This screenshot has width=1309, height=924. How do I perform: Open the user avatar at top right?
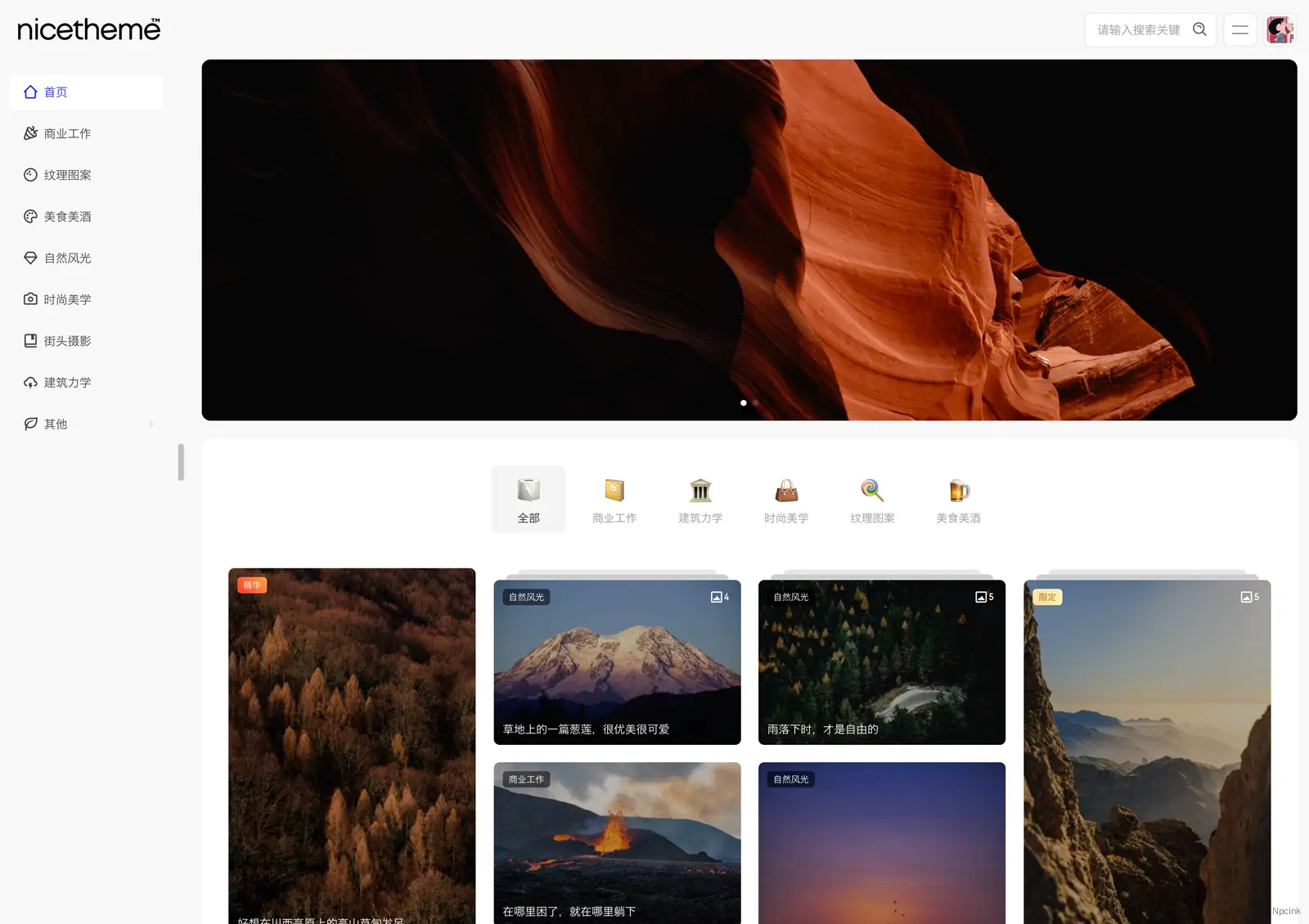(x=1280, y=29)
